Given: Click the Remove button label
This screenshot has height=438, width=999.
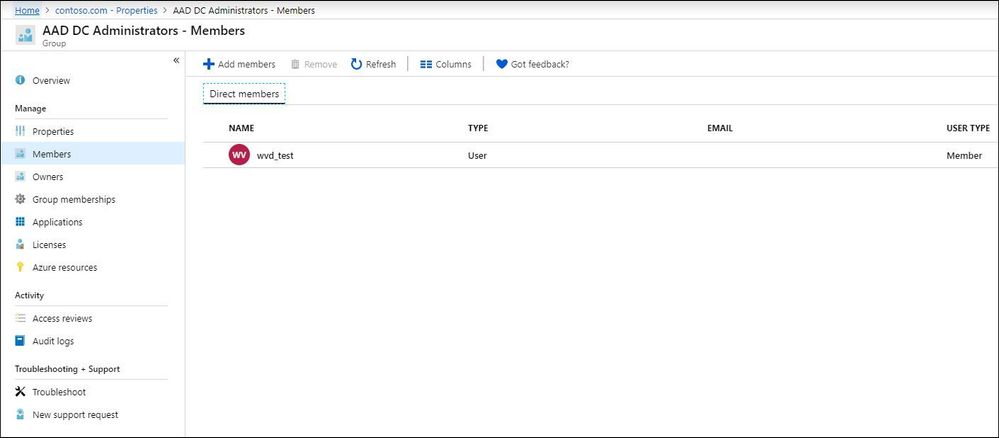Looking at the screenshot, I should [x=320, y=64].
